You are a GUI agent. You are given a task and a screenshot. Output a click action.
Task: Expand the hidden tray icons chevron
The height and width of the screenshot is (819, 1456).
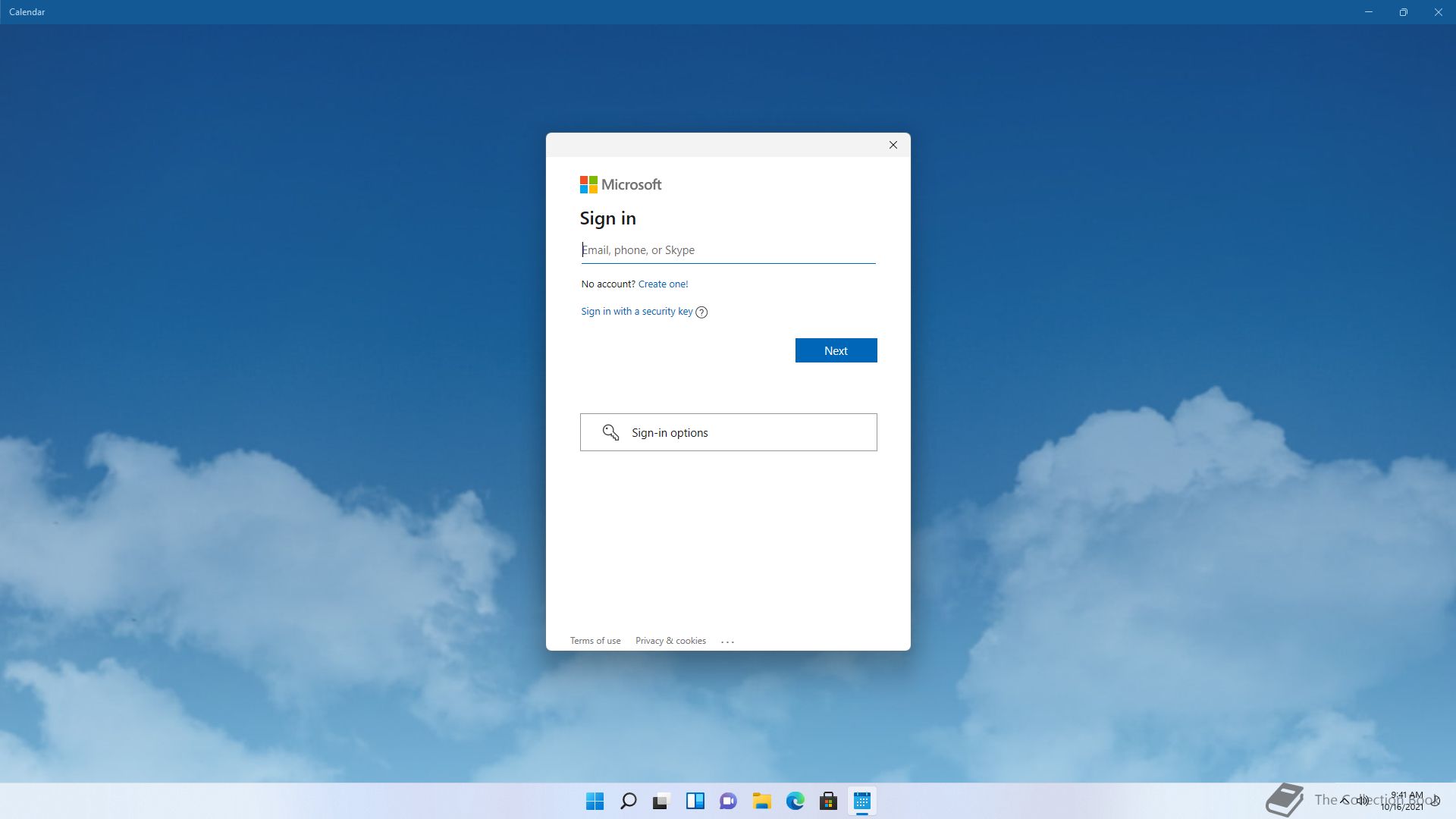pyautogui.click(x=1345, y=801)
